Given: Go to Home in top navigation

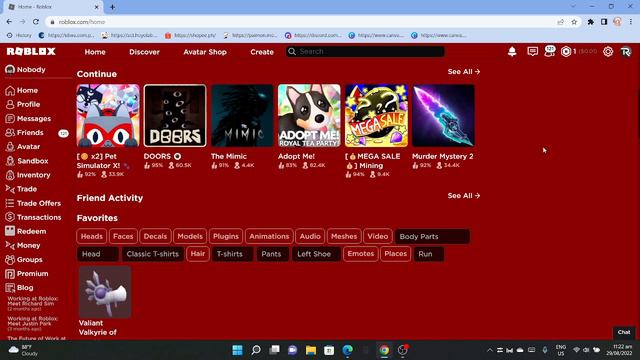Looking at the screenshot, I should tap(95, 52).
